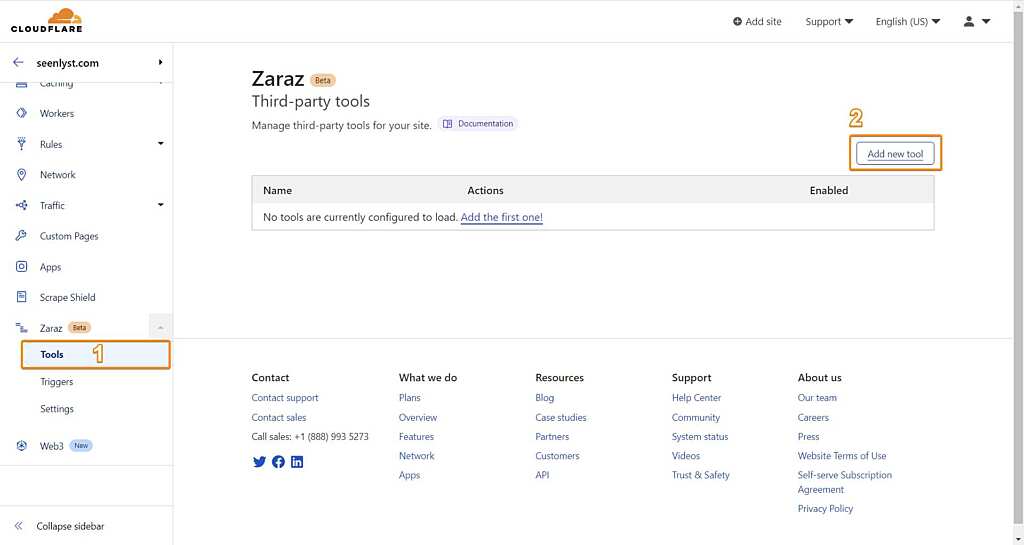
Task: Open the Twitter social icon
Action: pyautogui.click(x=259, y=461)
